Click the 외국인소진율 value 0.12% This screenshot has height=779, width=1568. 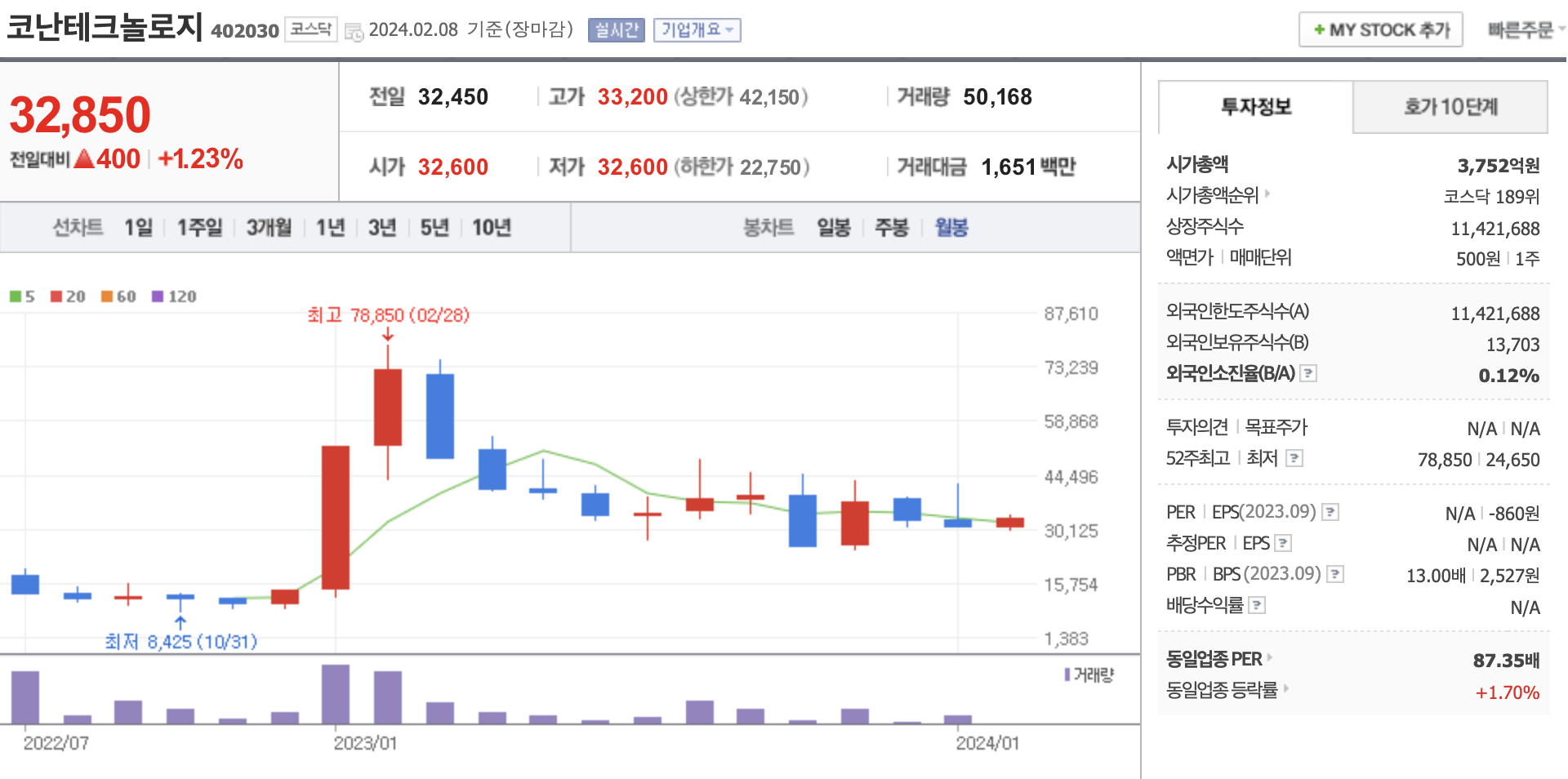1509,376
